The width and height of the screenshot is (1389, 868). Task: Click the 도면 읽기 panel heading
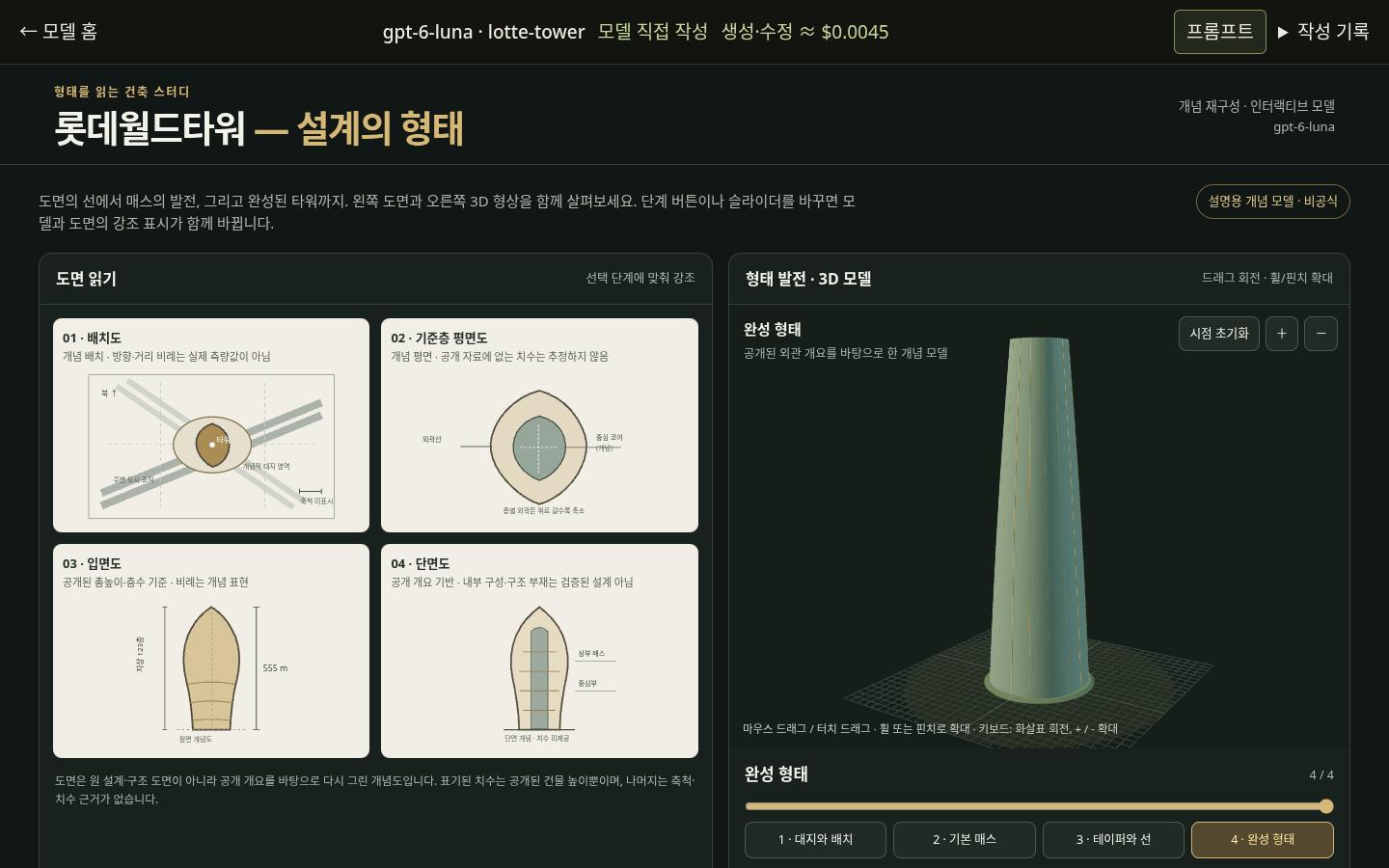86,279
